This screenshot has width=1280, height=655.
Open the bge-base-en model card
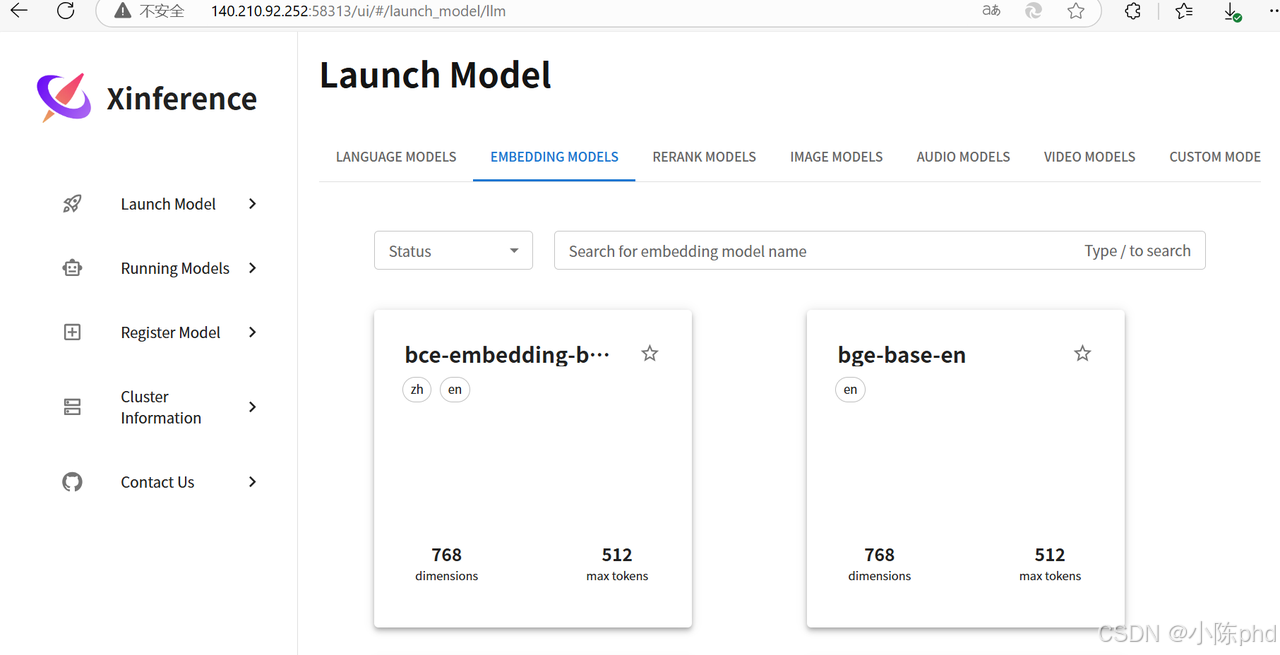[x=965, y=468]
